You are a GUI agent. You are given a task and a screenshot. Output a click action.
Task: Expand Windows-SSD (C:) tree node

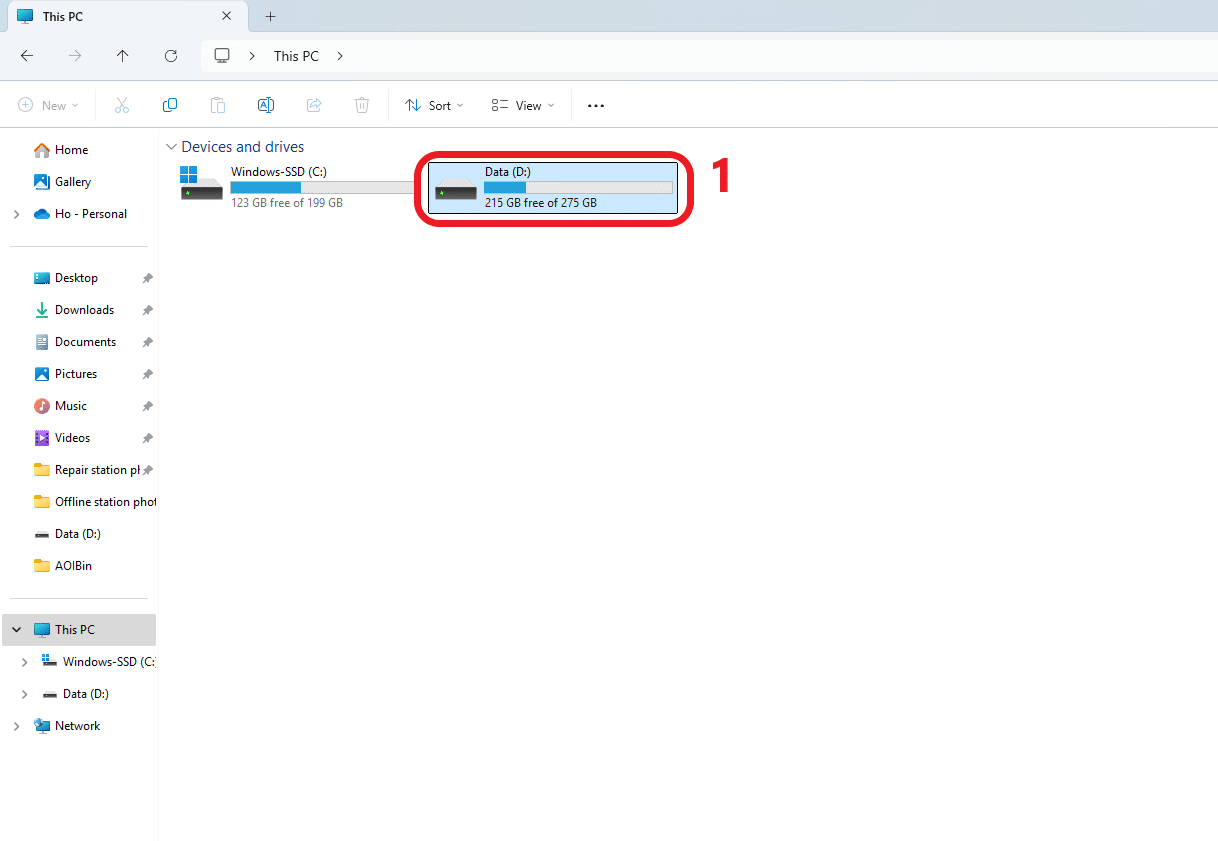[25, 662]
